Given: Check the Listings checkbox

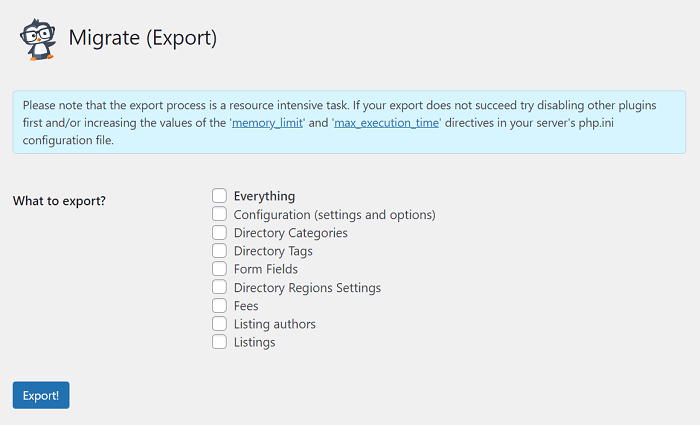Looking at the screenshot, I should click(219, 342).
